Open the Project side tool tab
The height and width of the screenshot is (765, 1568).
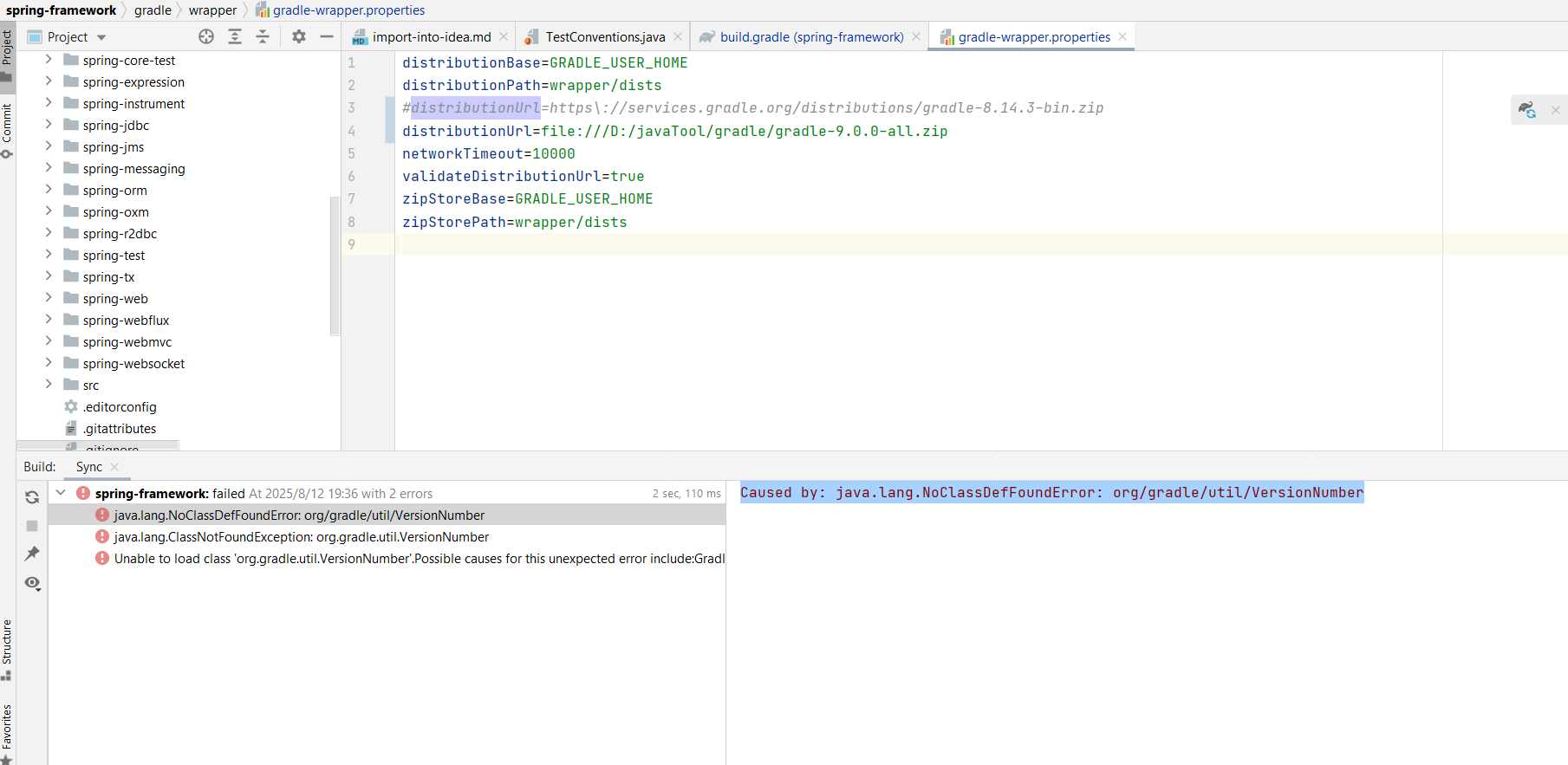(x=7, y=55)
